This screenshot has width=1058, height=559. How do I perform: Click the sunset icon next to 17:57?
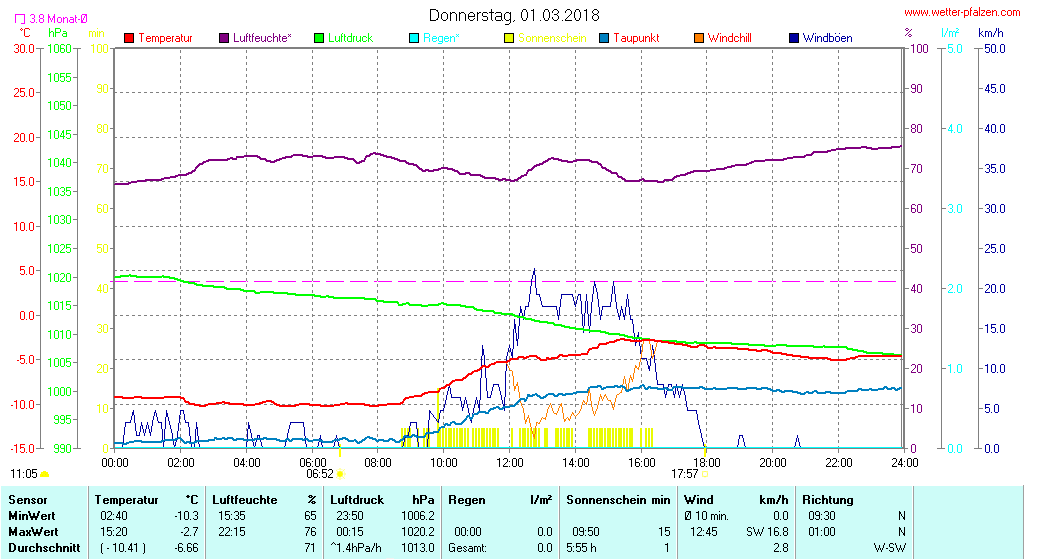(705, 474)
